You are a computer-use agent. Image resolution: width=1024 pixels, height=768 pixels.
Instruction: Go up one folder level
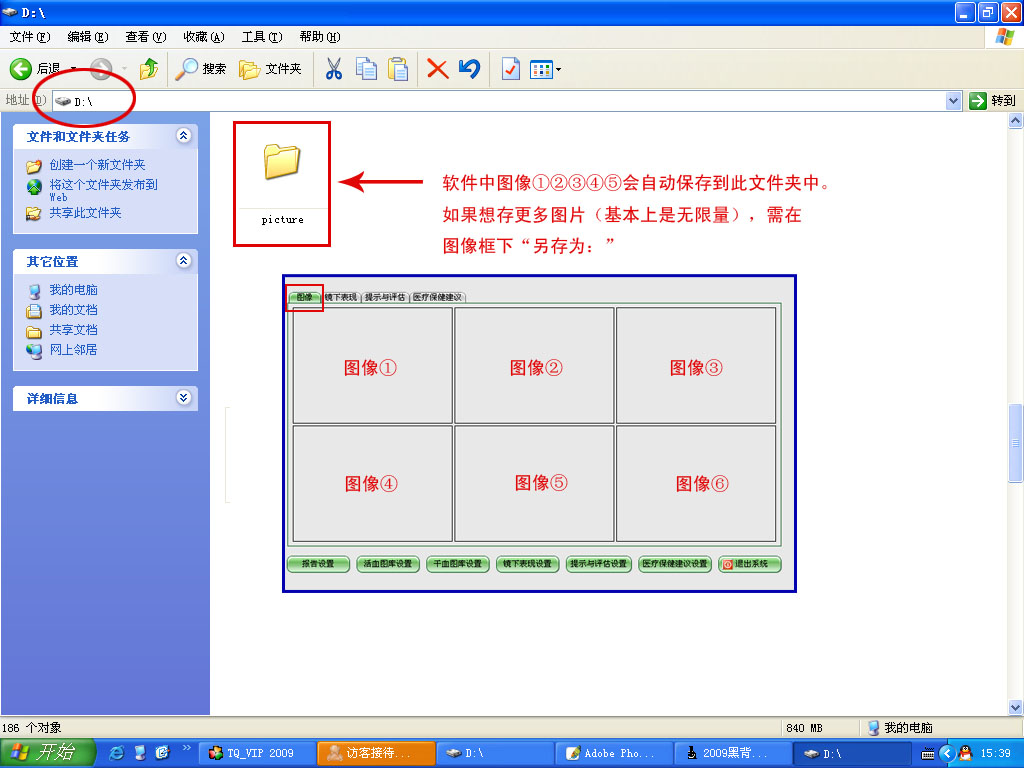point(149,69)
